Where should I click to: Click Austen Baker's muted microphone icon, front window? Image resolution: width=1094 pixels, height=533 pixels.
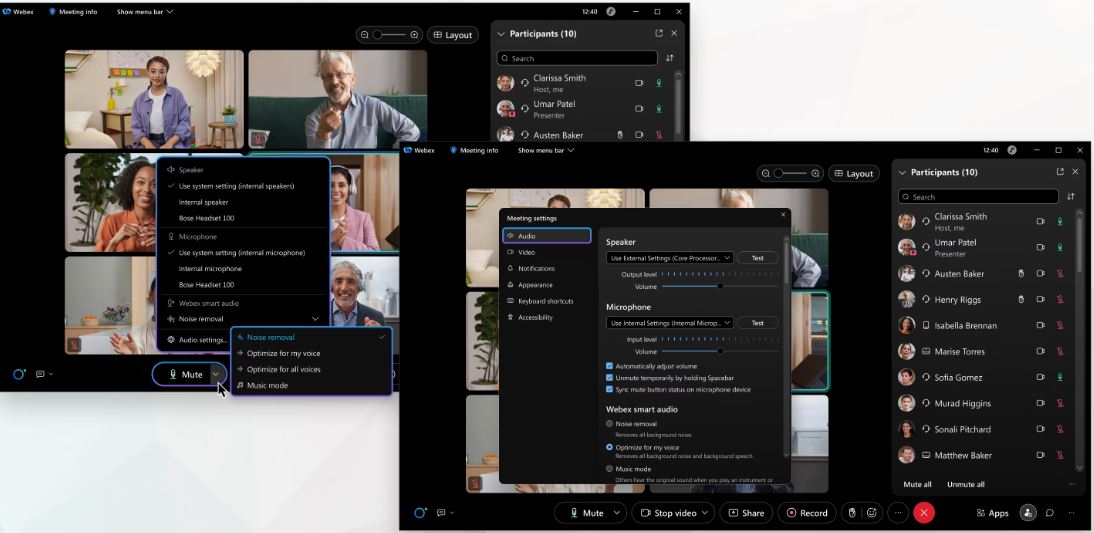[x=1061, y=273]
